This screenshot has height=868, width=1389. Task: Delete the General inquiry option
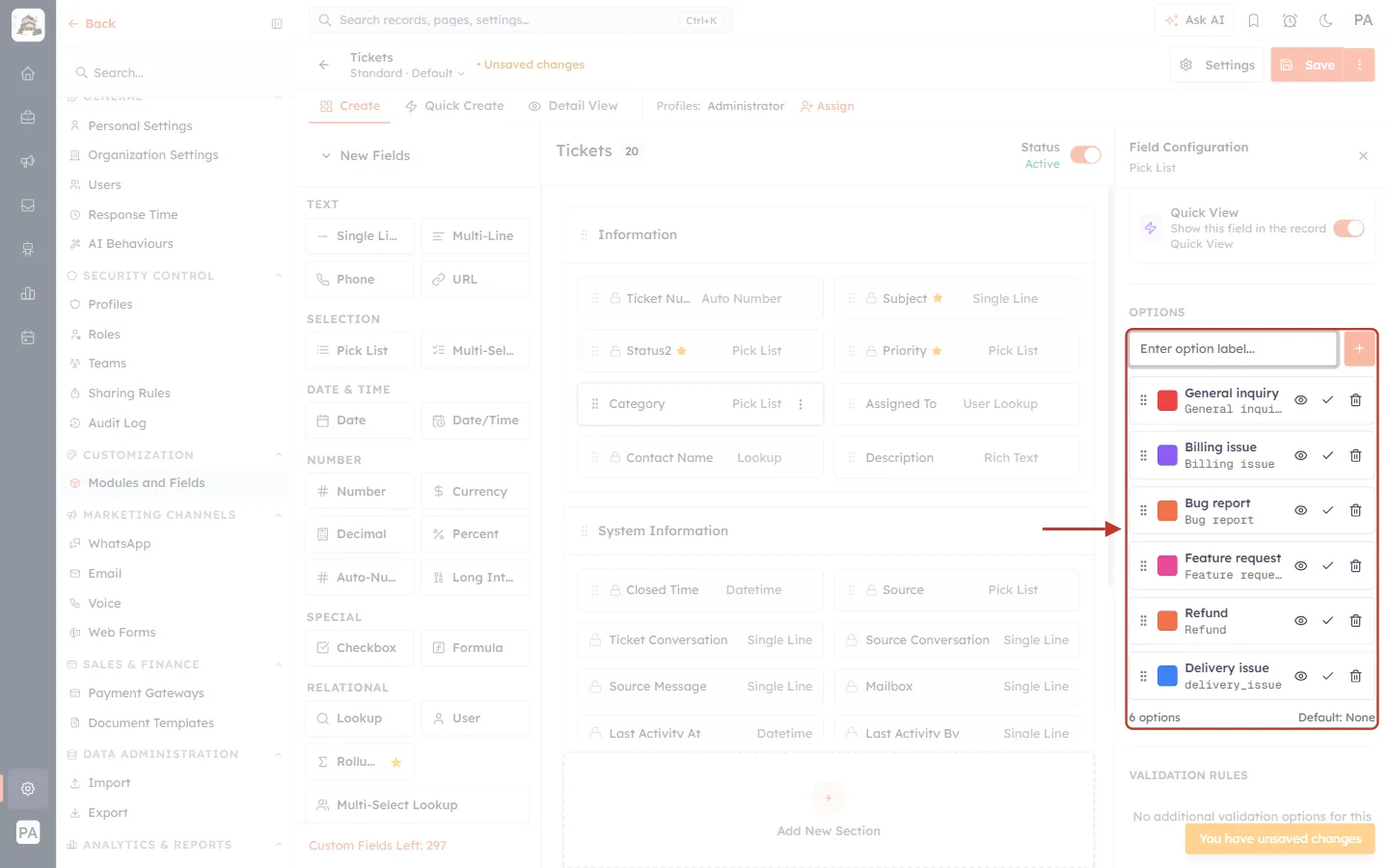1355,400
